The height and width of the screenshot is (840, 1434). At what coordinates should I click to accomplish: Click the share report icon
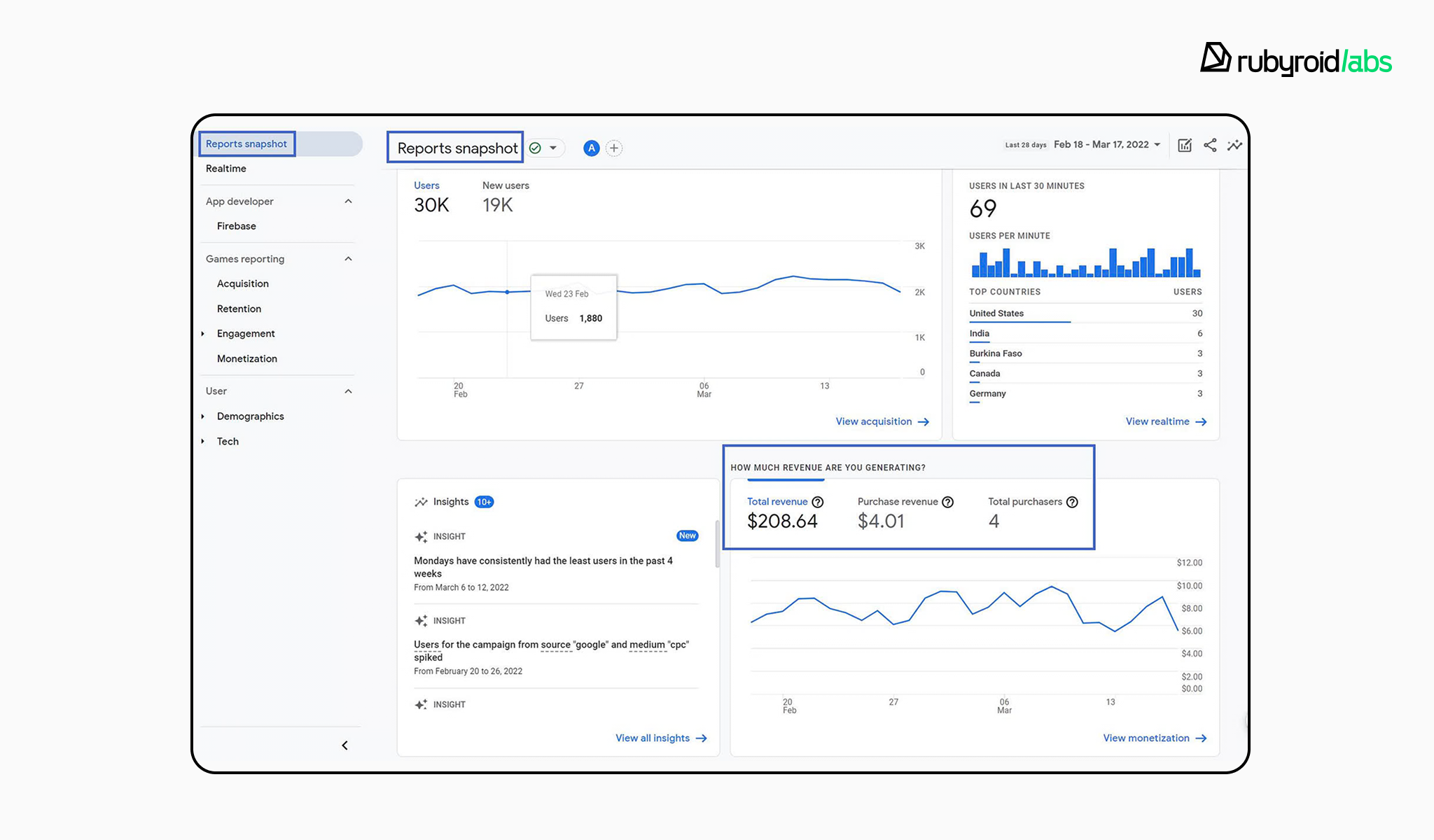1210,145
